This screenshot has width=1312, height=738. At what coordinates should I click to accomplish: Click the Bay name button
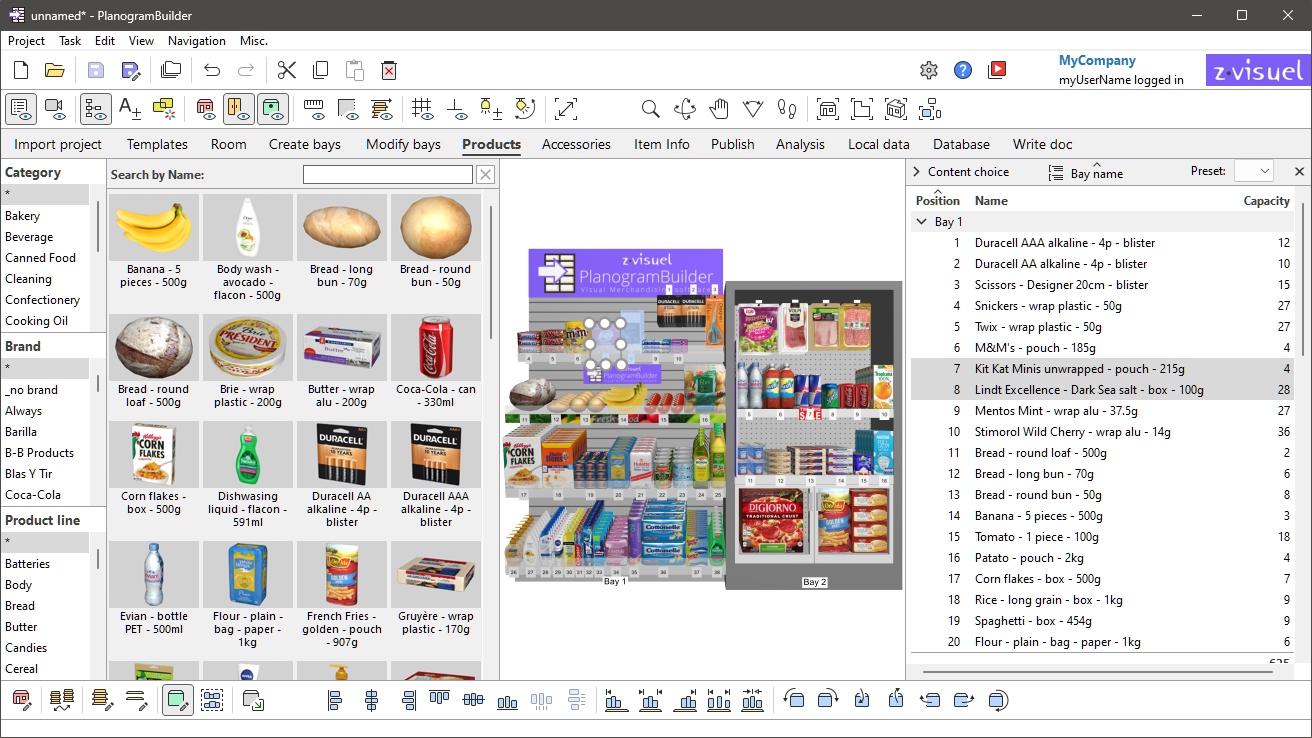pos(1086,173)
